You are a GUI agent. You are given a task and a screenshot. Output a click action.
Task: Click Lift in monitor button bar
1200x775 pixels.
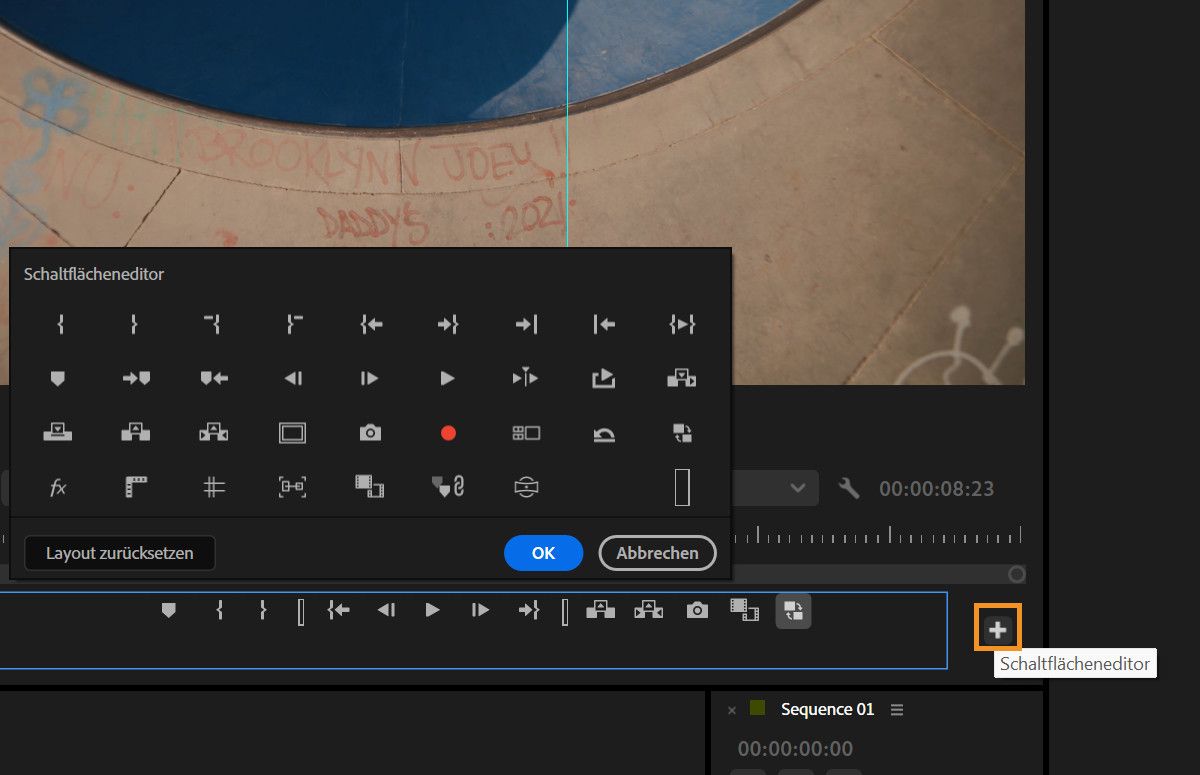[600, 609]
